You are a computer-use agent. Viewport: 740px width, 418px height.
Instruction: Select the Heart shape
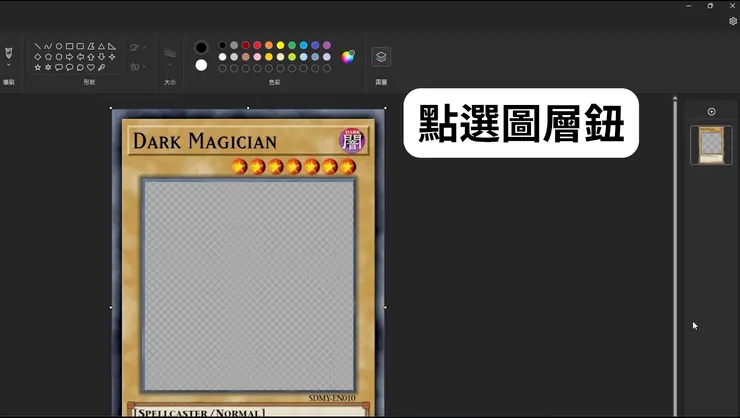pos(91,67)
